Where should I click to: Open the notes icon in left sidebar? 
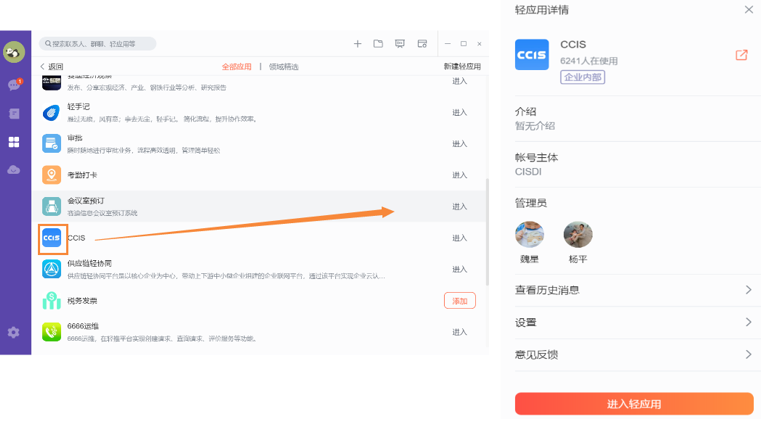(x=14, y=113)
